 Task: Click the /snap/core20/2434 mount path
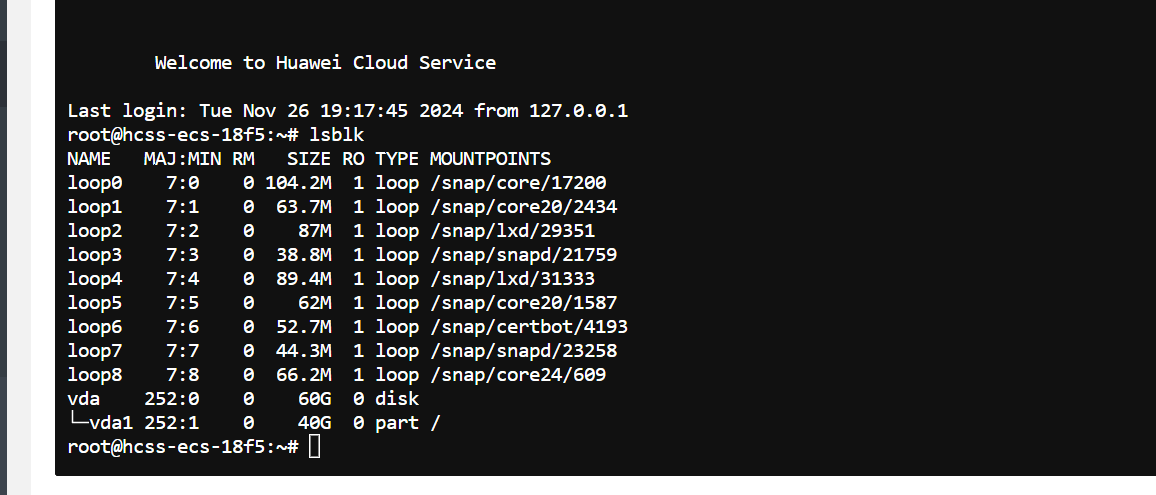point(523,207)
